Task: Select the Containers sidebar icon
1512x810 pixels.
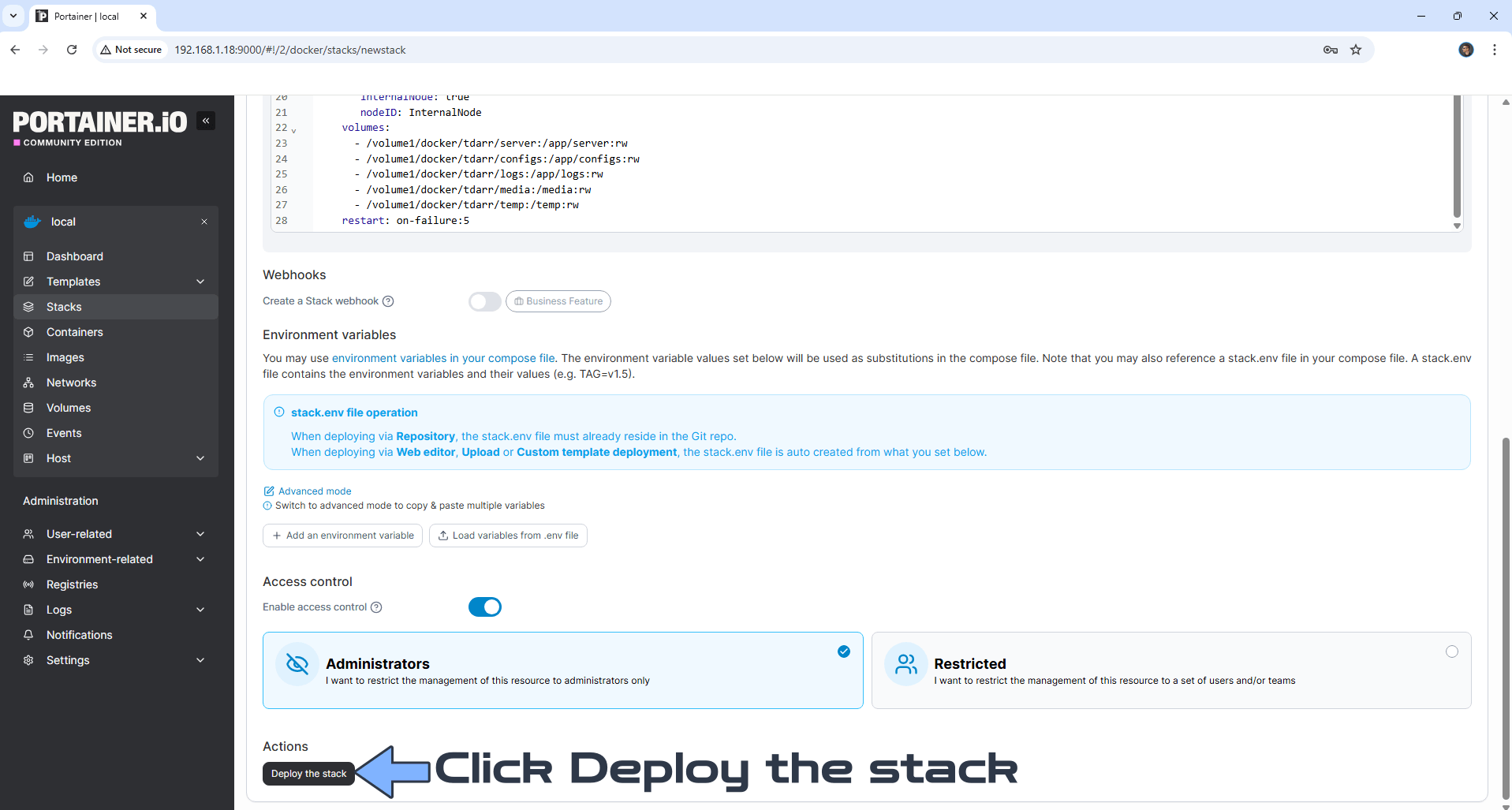Action: 29,332
